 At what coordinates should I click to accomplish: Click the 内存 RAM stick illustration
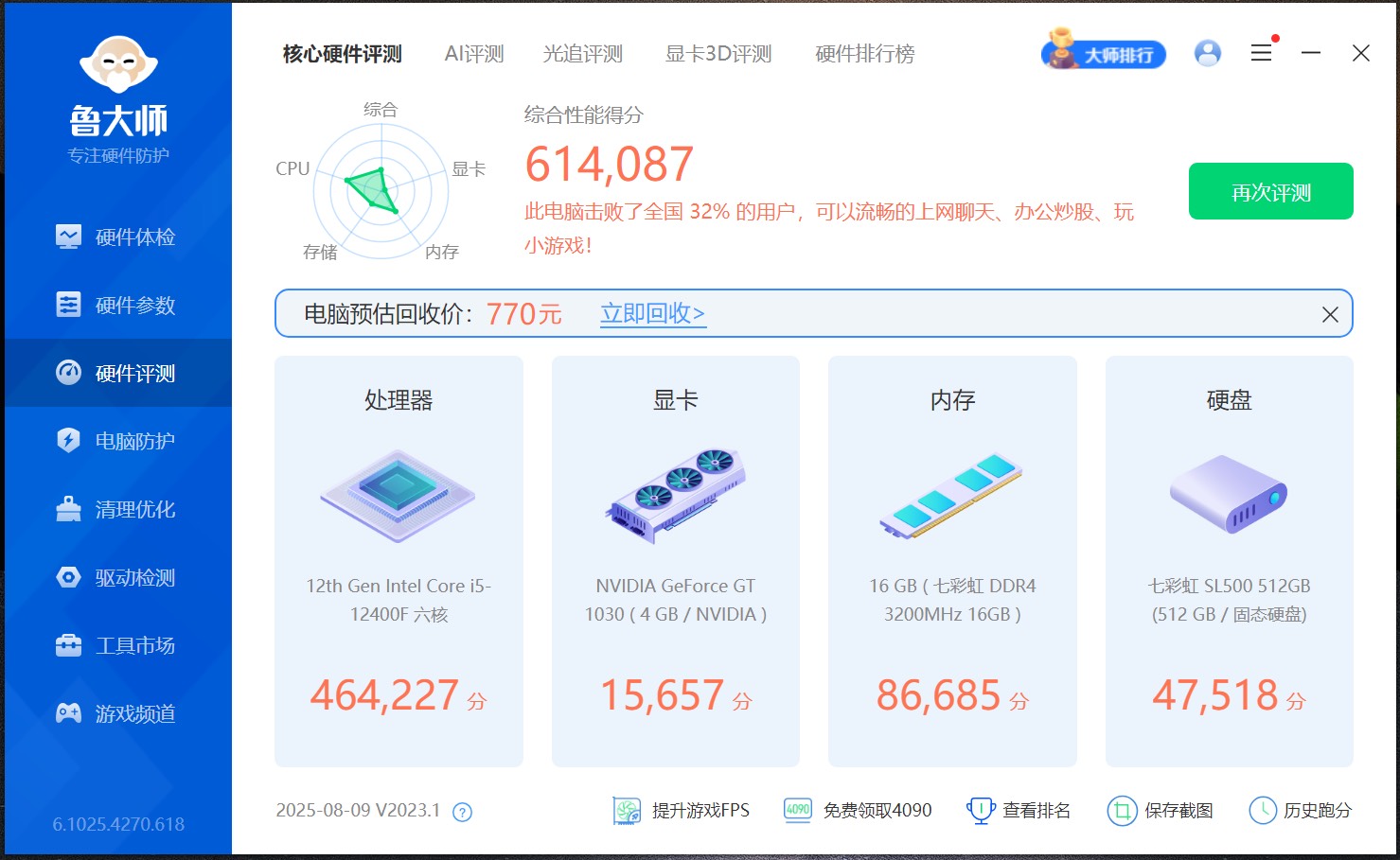952,496
